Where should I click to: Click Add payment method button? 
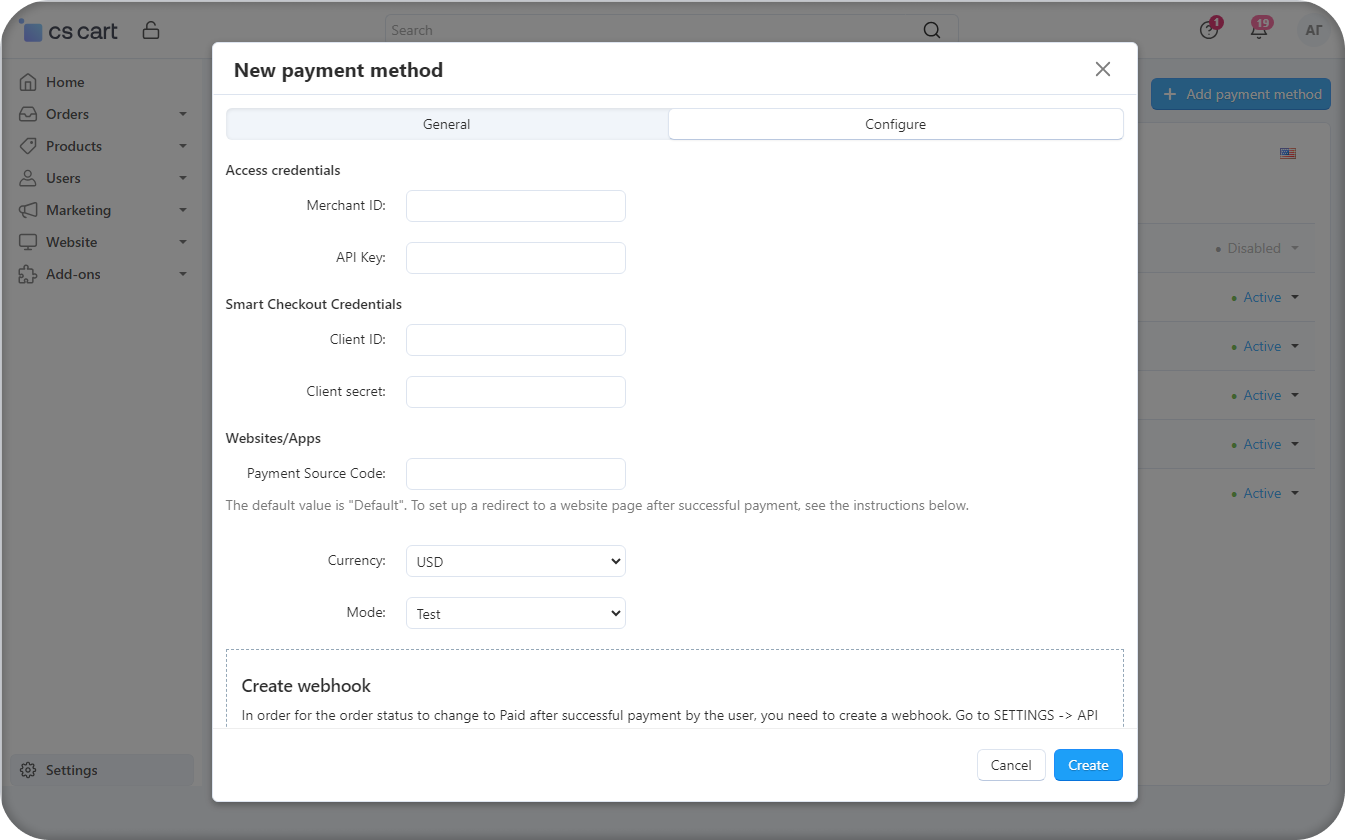[x=1241, y=94]
